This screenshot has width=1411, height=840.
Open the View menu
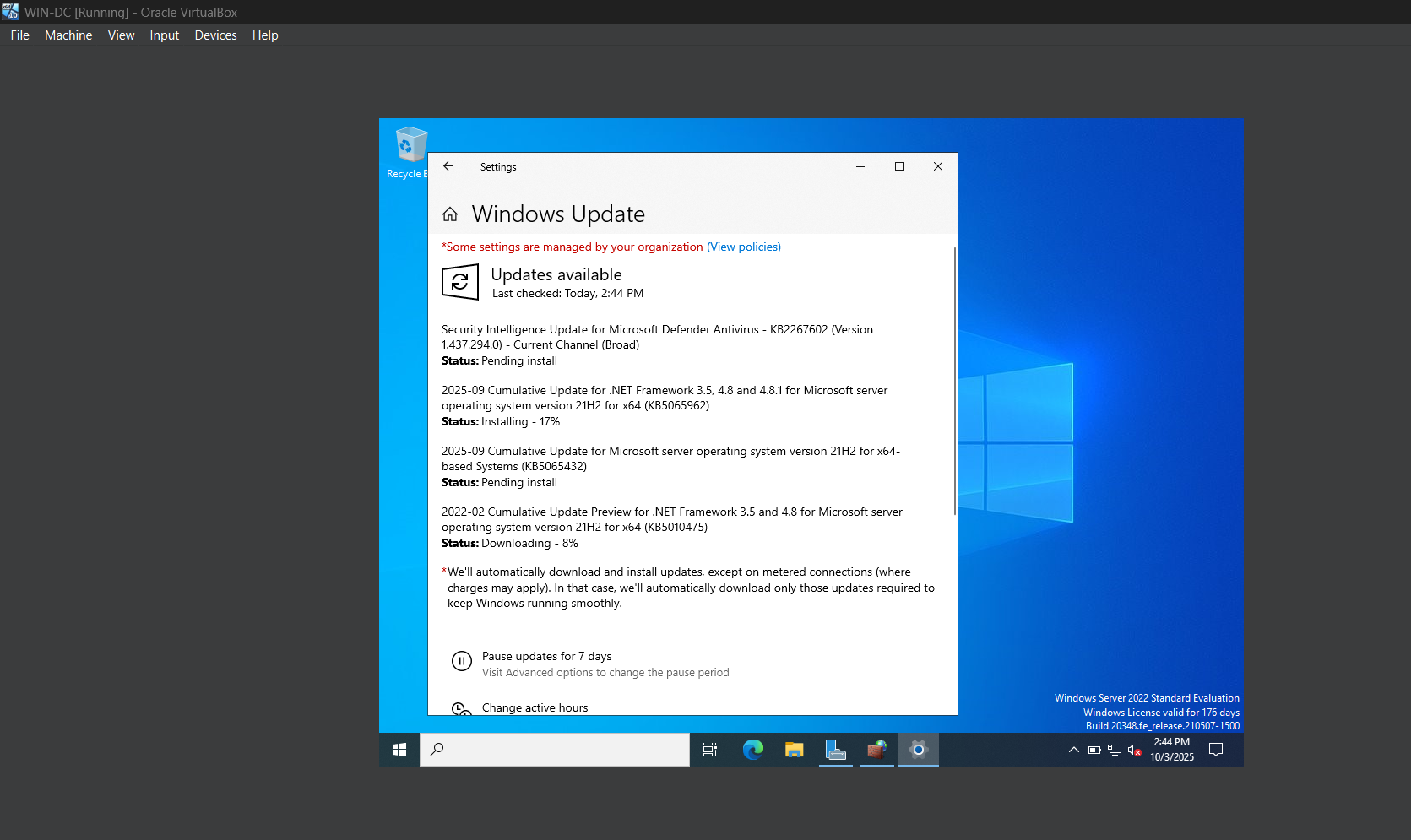pyautogui.click(x=122, y=35)
